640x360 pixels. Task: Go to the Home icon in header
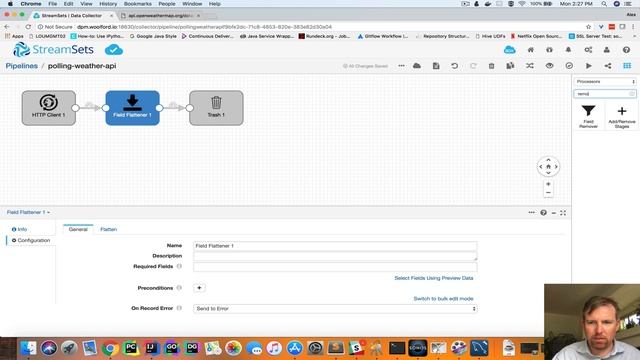coord(531,50)
